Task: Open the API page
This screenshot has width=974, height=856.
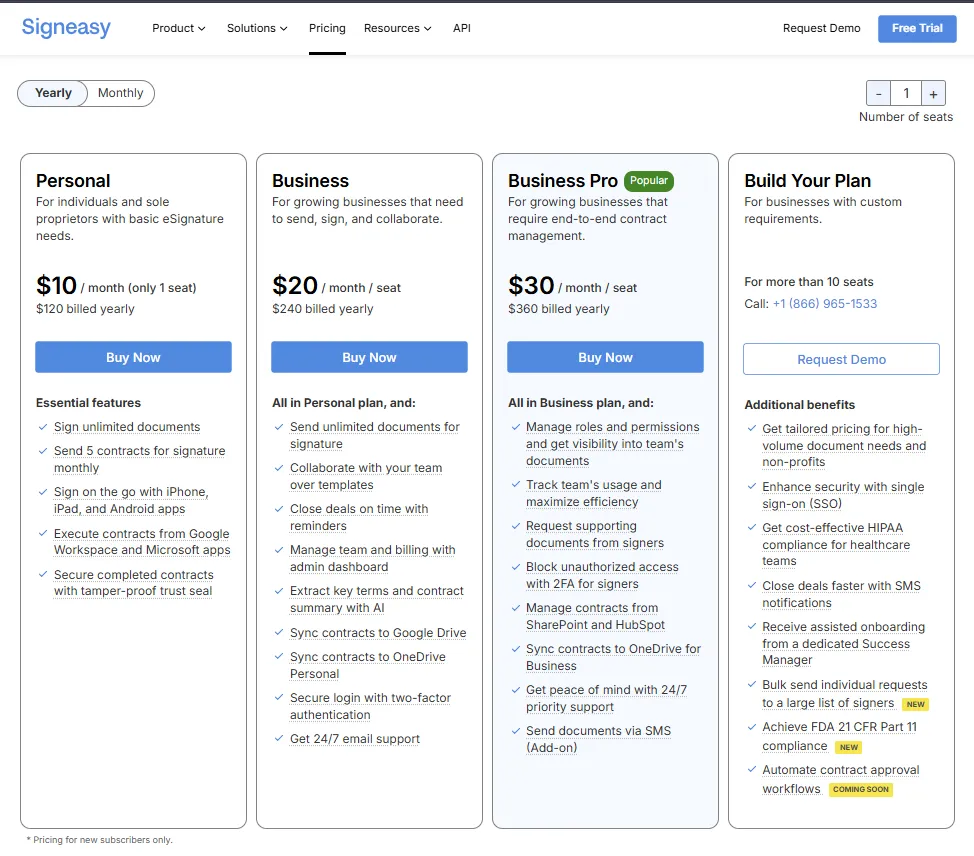Action: coord(461,28)
